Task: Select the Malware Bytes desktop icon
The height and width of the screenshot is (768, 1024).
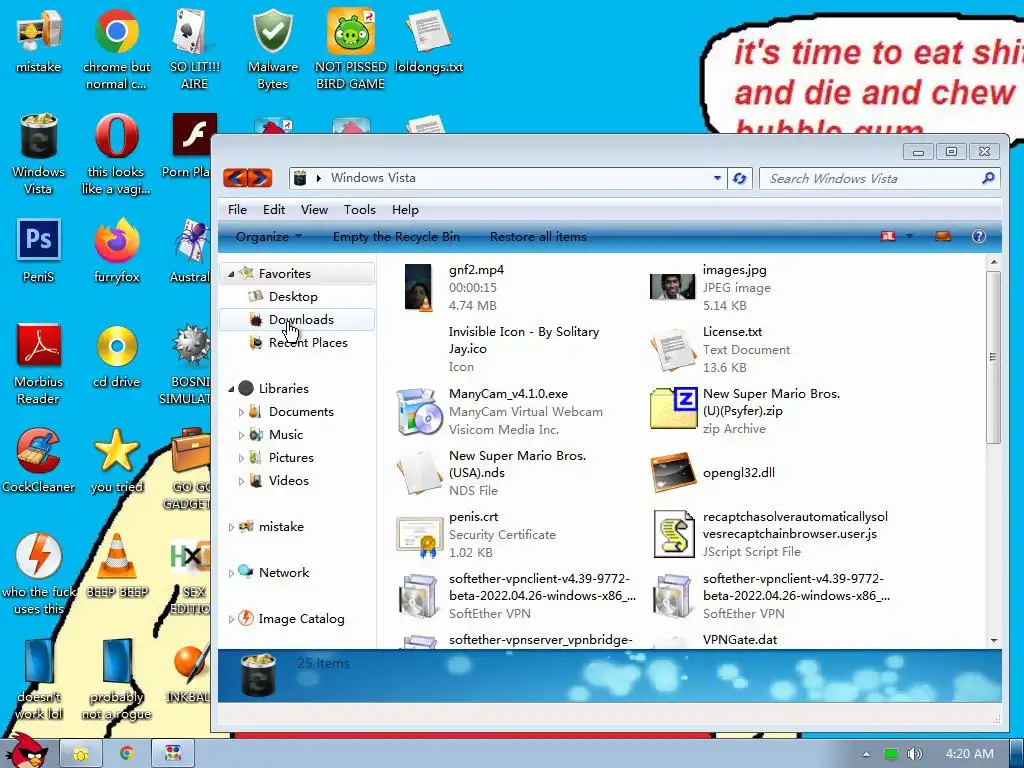Action: [272, 49]
